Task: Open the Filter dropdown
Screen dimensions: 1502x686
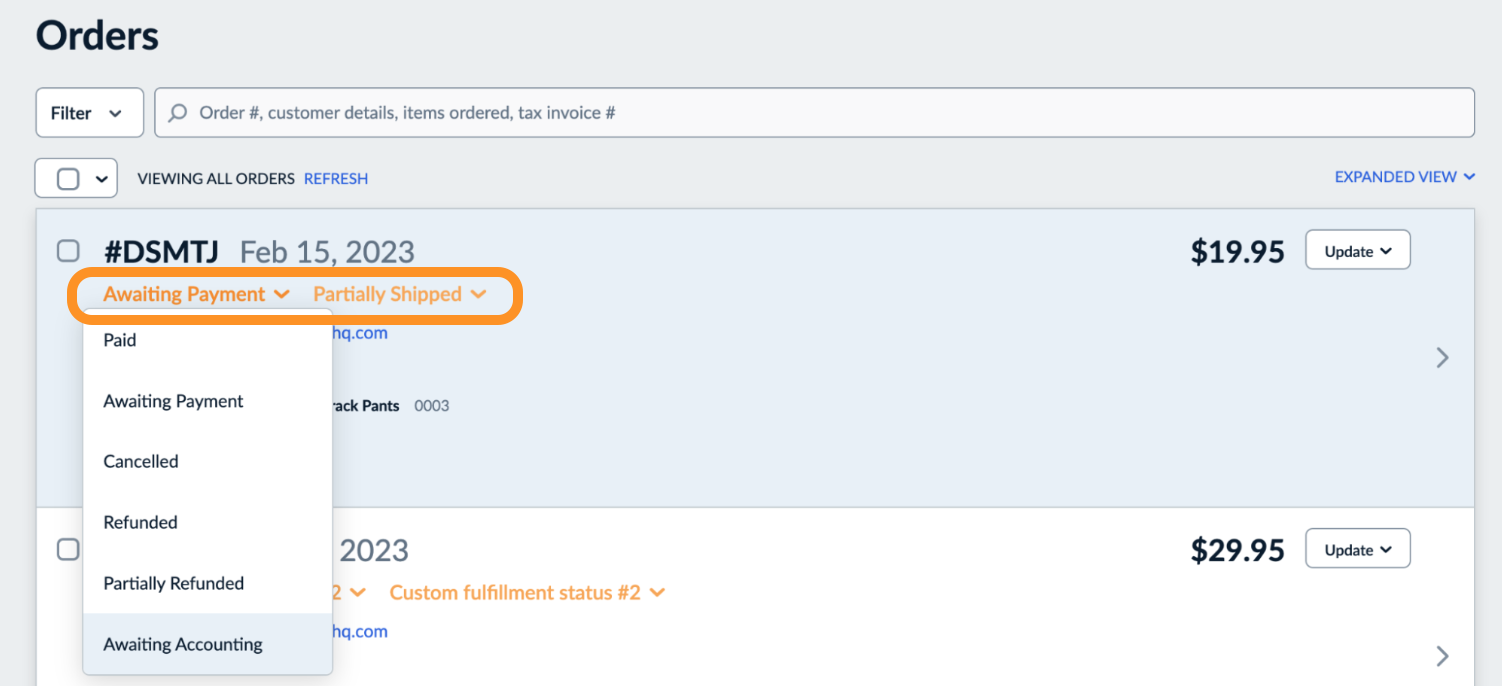Action: pos(89,113)
